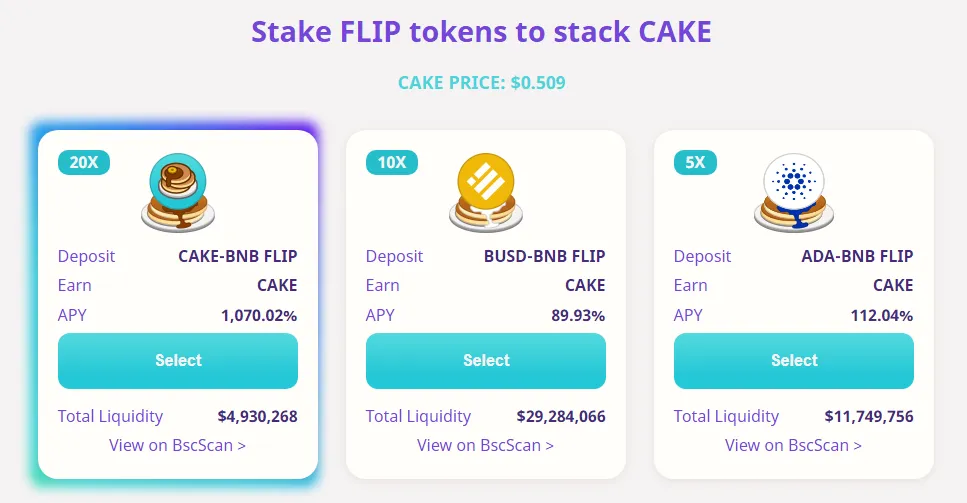Click the CAKE PRICE $0.509 text
This screenshot has height=503, width=967.
[482, 83]
